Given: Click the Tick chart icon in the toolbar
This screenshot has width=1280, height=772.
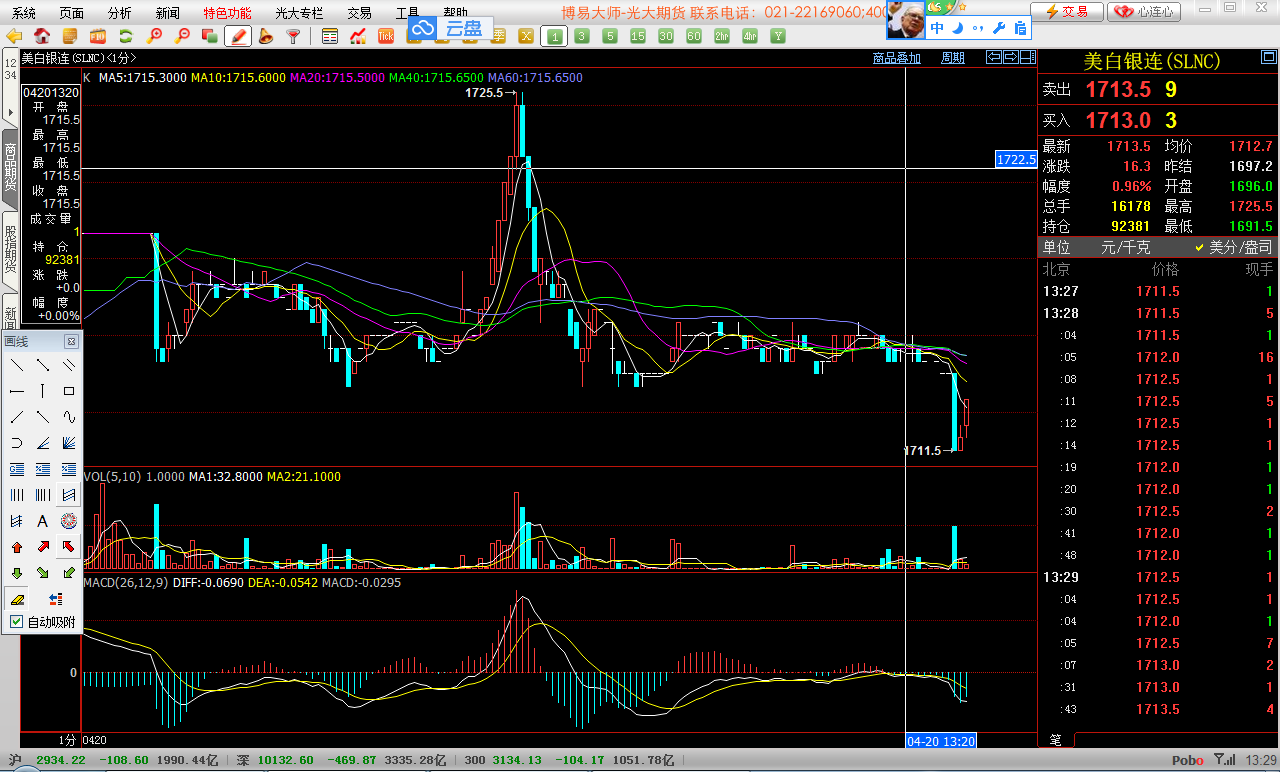Looking at the screenshot, I should [386, 36].
